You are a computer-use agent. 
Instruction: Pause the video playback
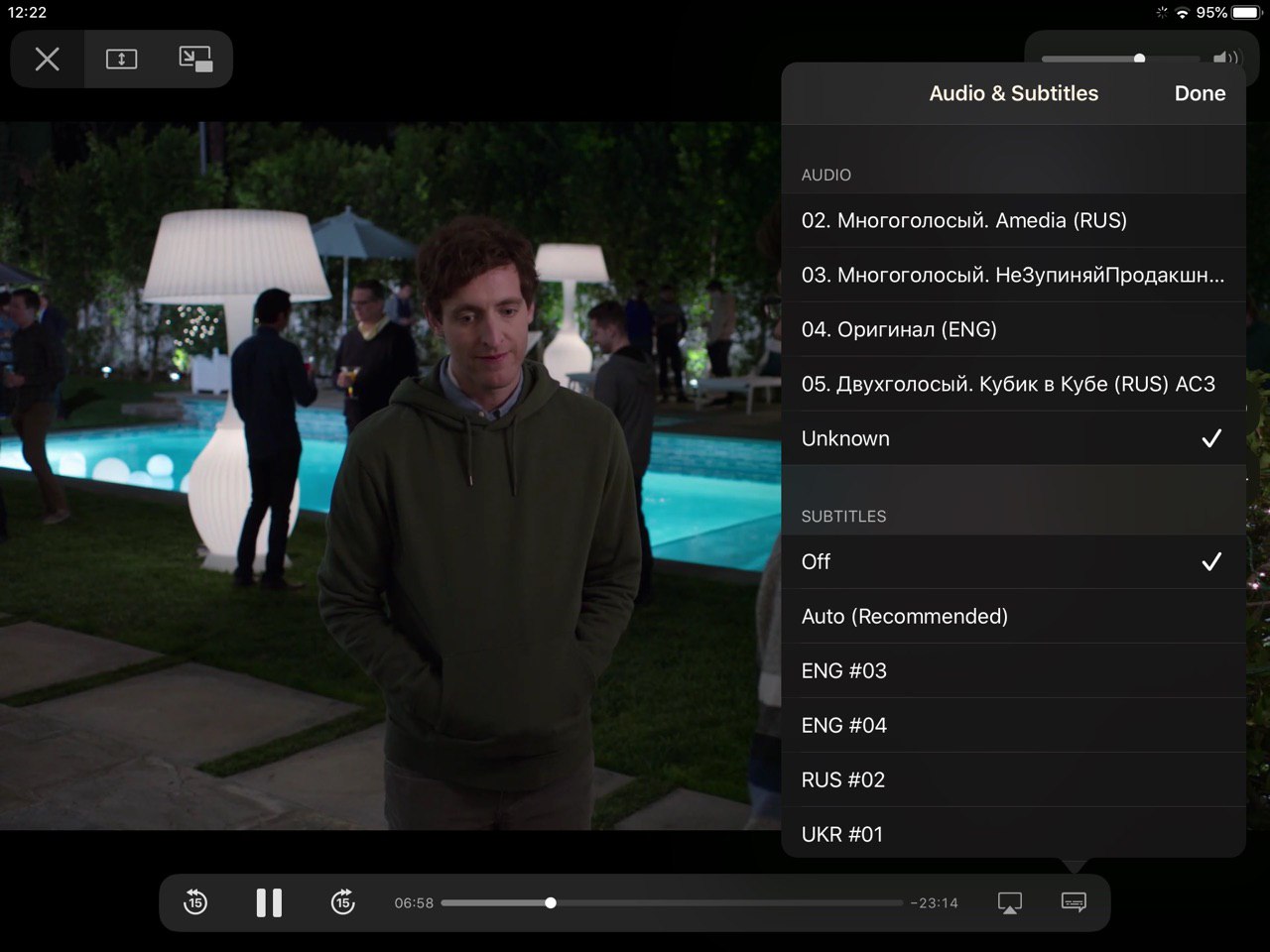tap(269, 902)
